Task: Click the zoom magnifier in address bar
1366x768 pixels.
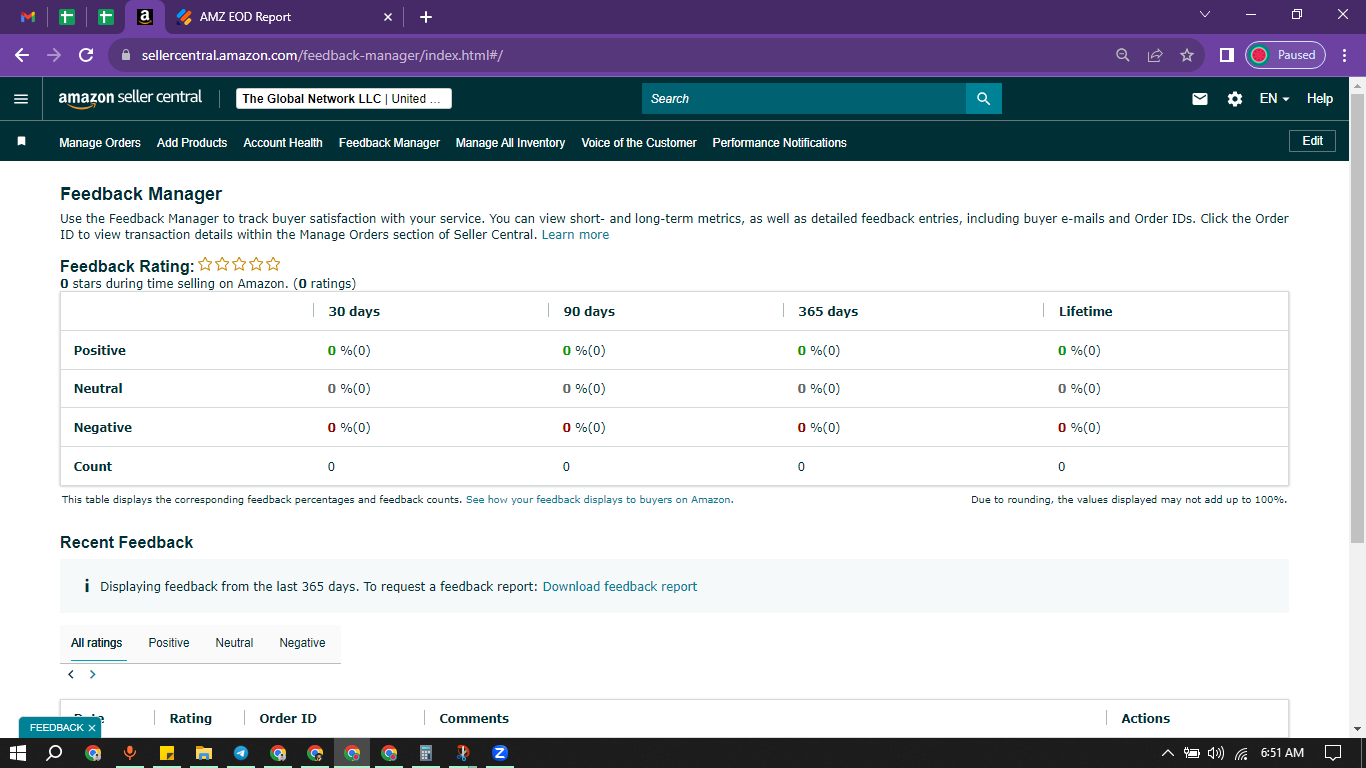Action: (x=1123, y=55)
